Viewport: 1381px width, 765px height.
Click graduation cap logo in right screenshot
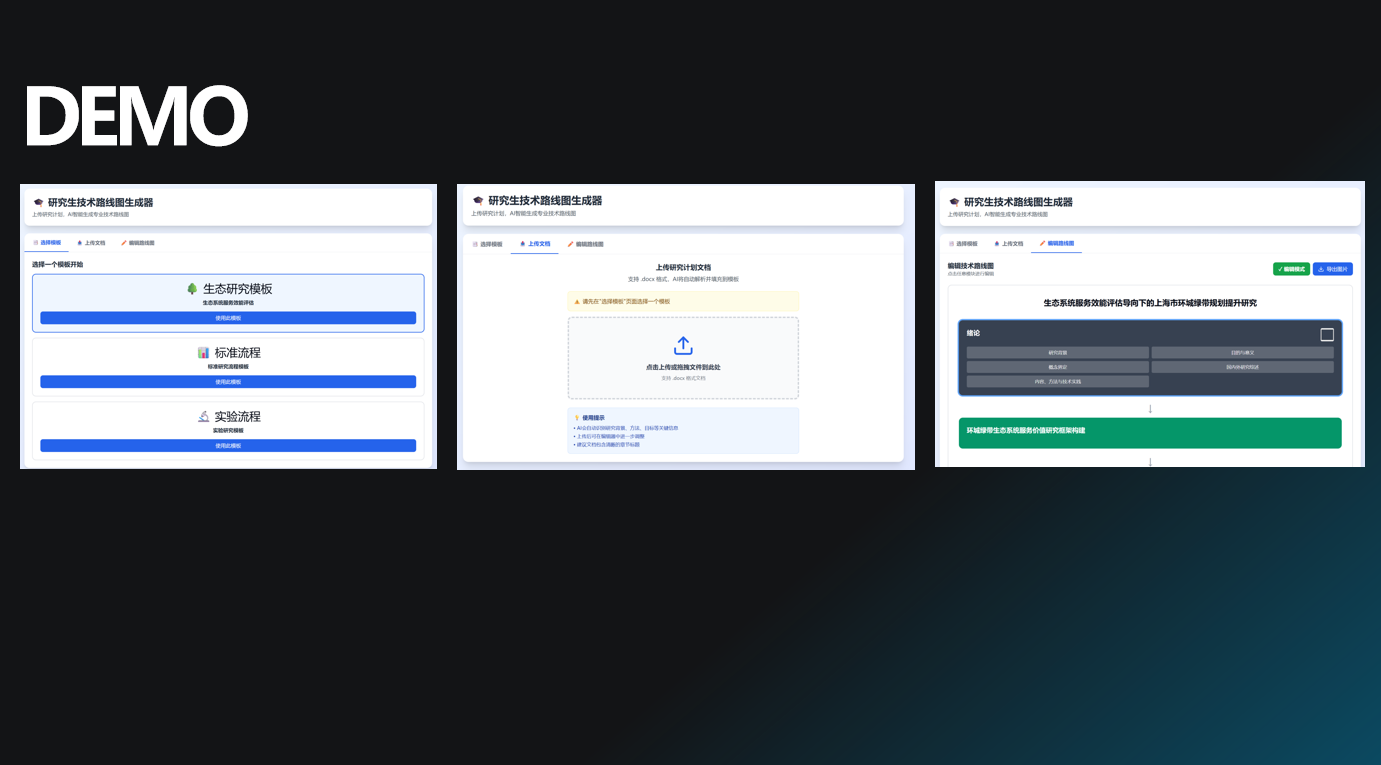coord(954,202)
